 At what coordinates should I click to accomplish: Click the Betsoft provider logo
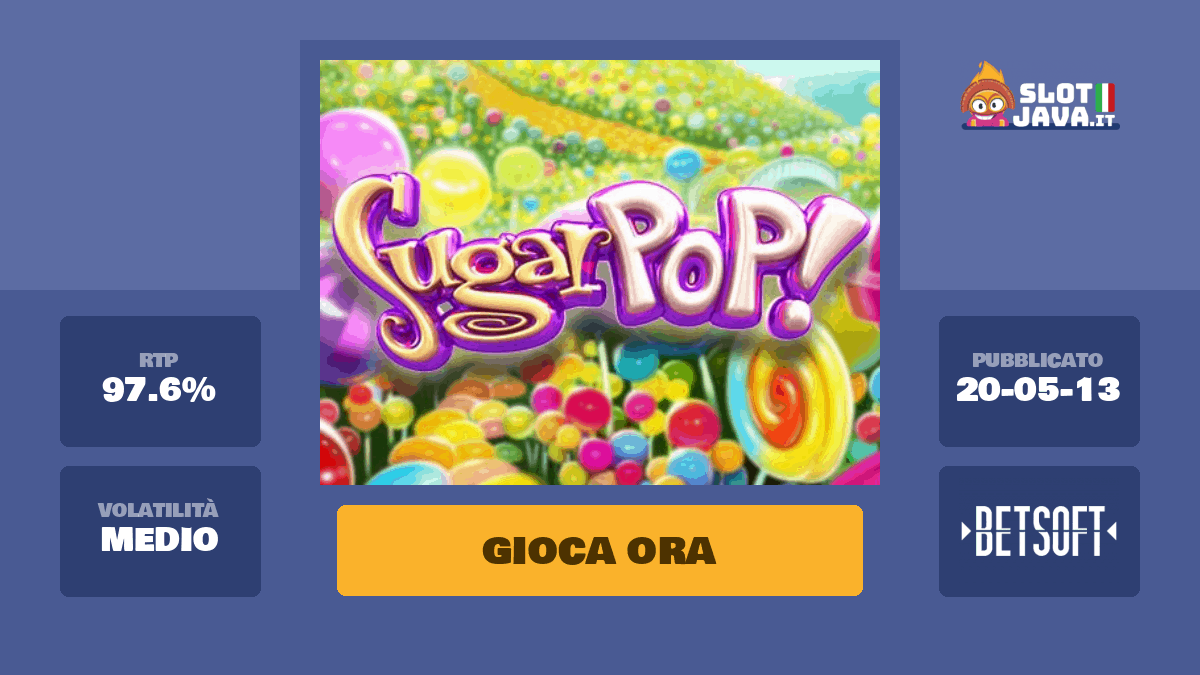1039,532
